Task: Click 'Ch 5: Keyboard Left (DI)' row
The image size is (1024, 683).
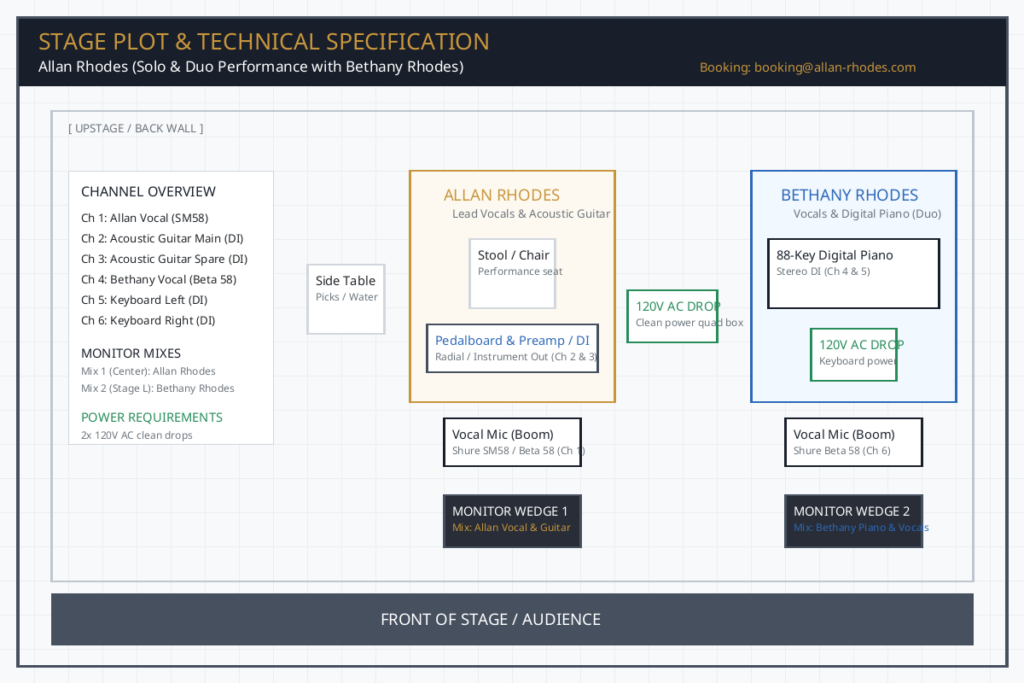Action: point(144,300)
